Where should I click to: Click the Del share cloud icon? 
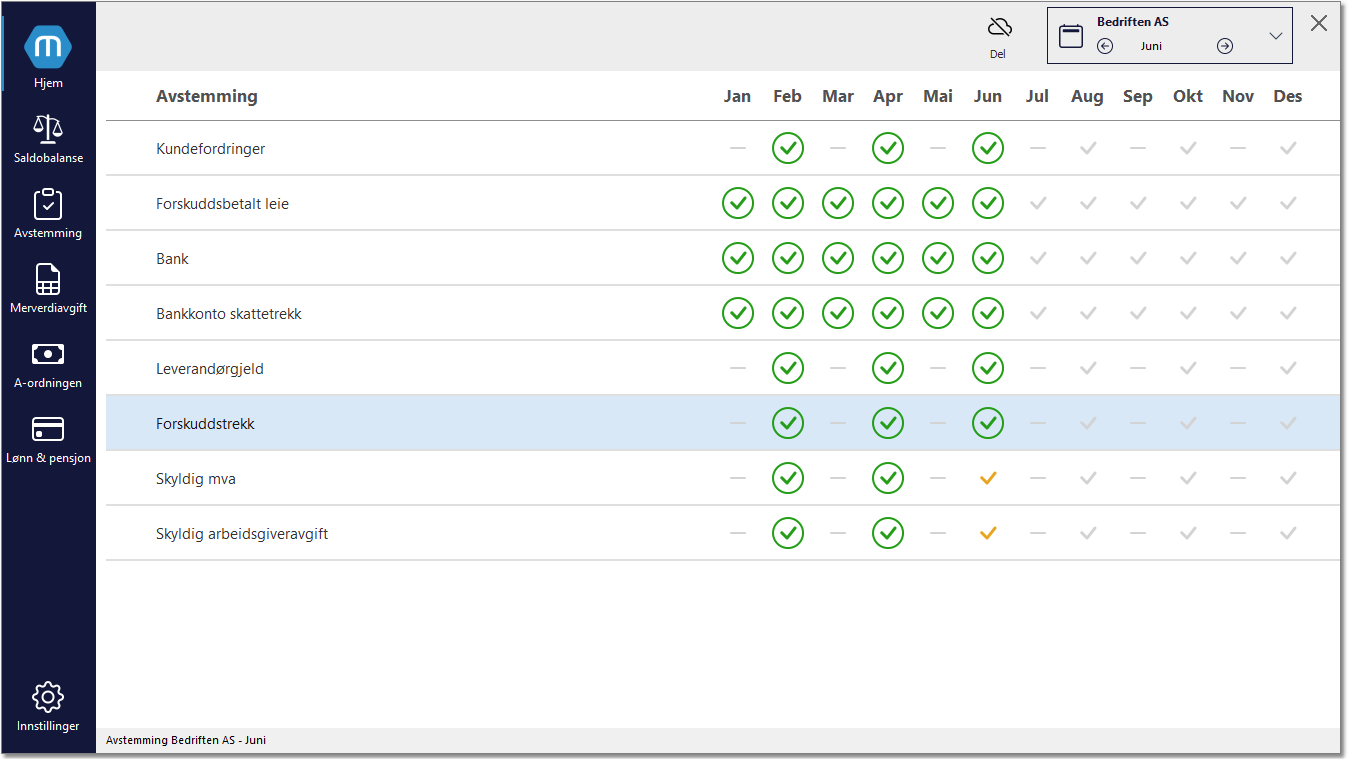coord(998,27)
